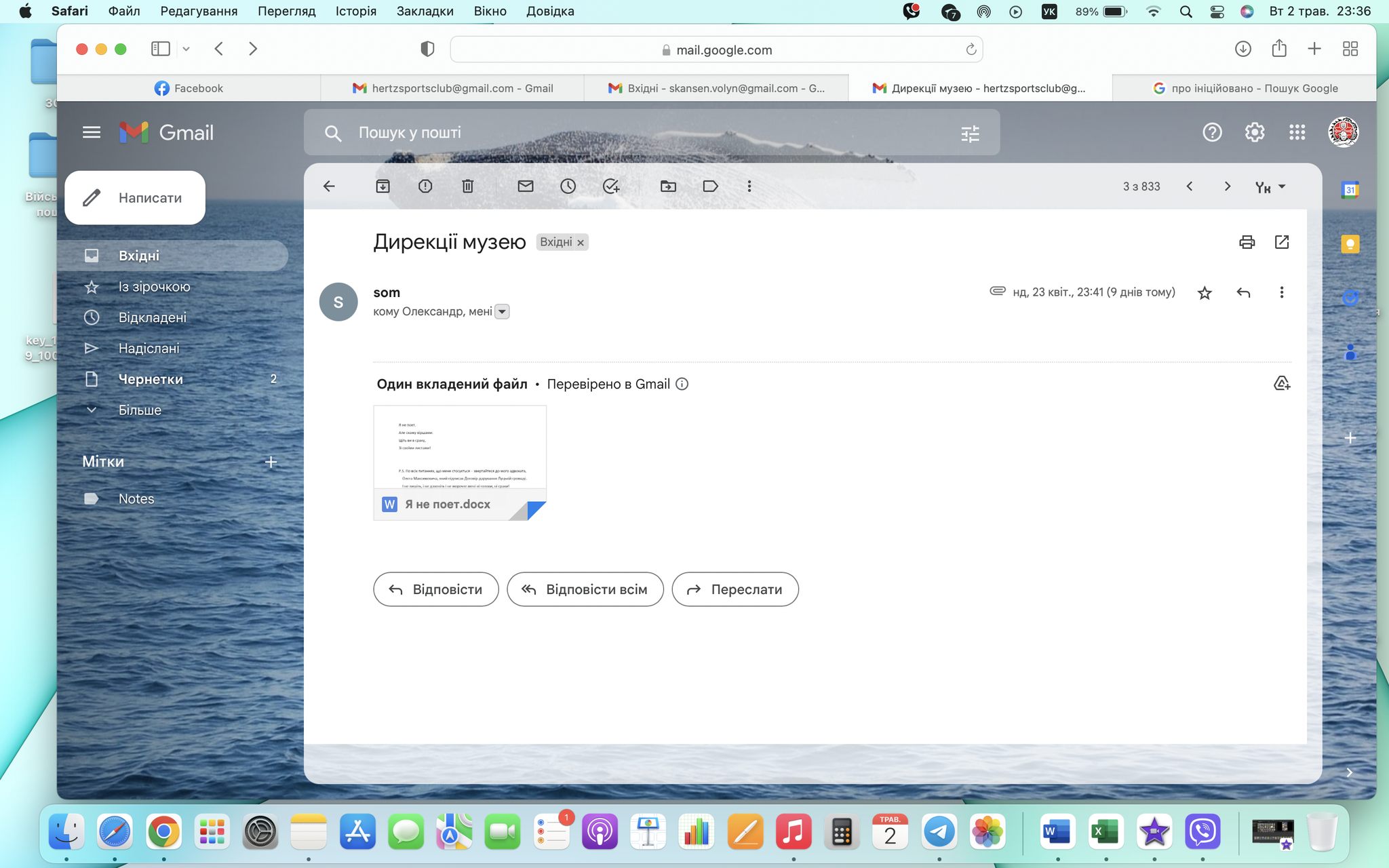Open the Закладки menu in the menu bar
Image resolution: width=1389 pixels, height=868 pixels.
(425, 11)
